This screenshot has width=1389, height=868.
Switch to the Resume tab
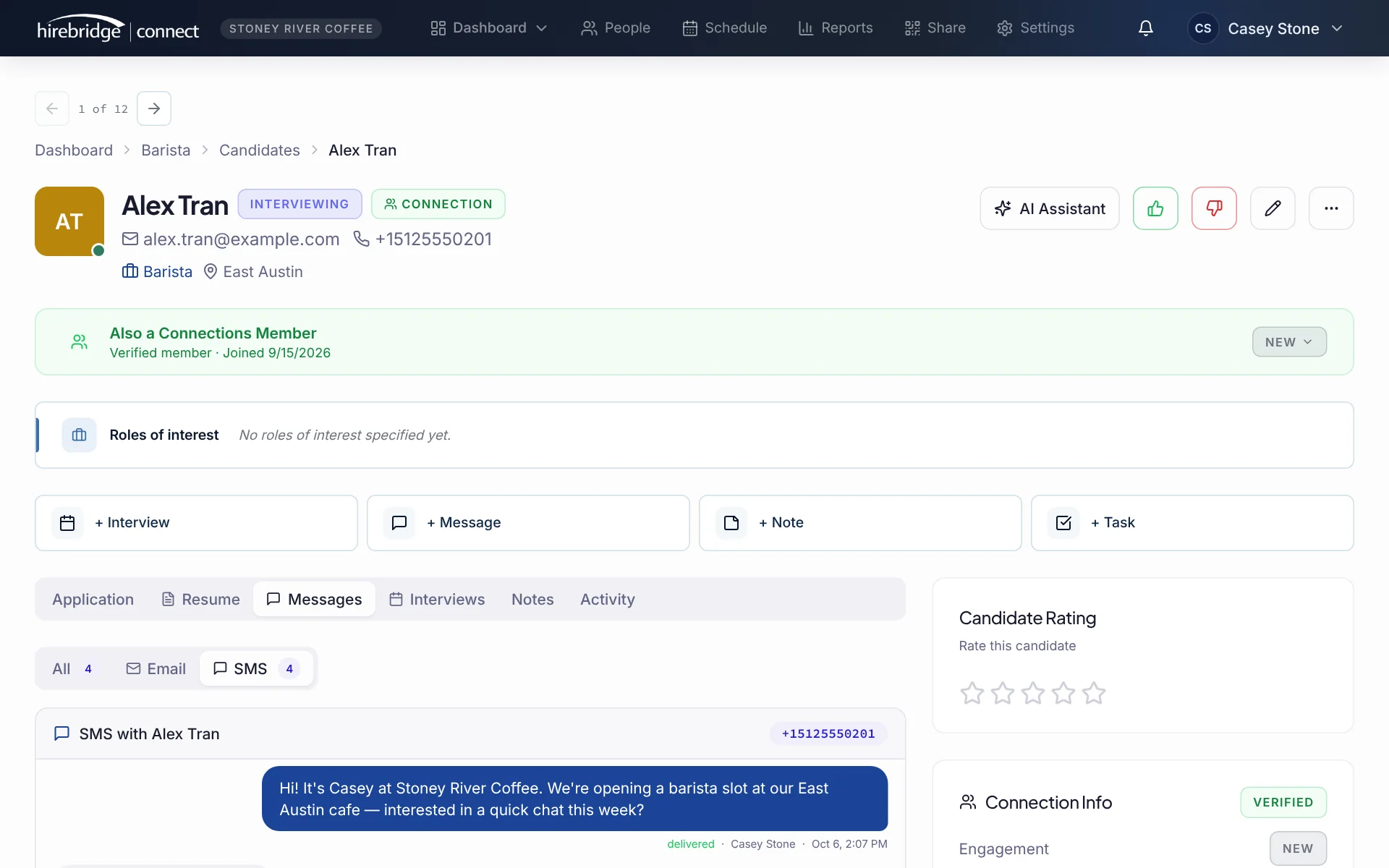200,599
